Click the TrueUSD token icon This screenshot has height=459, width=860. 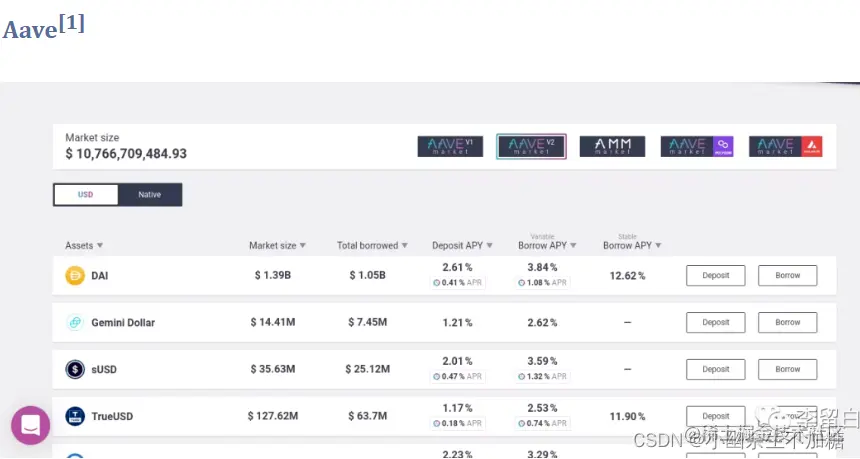[x=75, y=416]
